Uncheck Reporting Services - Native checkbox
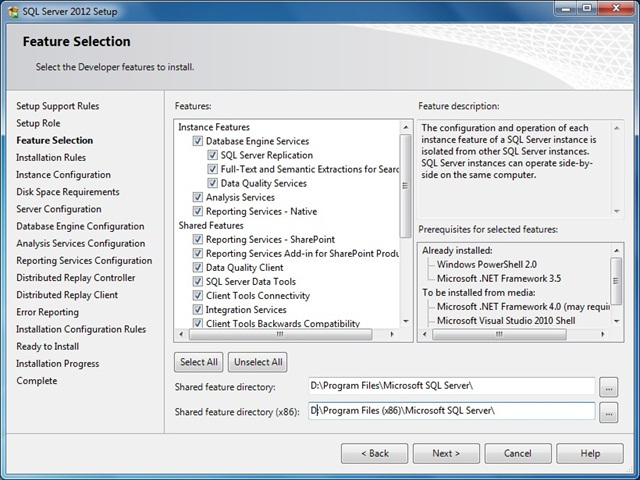640x480 pixels. coord(198,211)
